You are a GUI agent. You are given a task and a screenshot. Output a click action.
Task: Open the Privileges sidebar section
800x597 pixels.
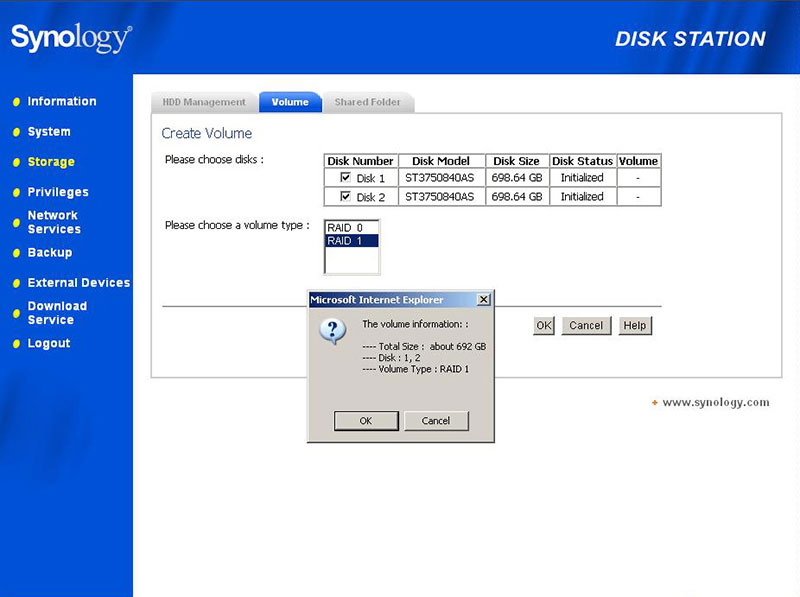(58, 192)
